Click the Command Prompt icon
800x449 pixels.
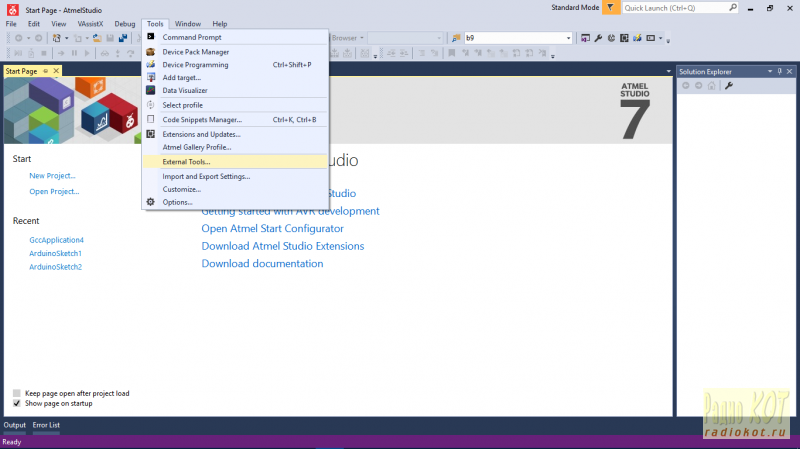[151, 37]
